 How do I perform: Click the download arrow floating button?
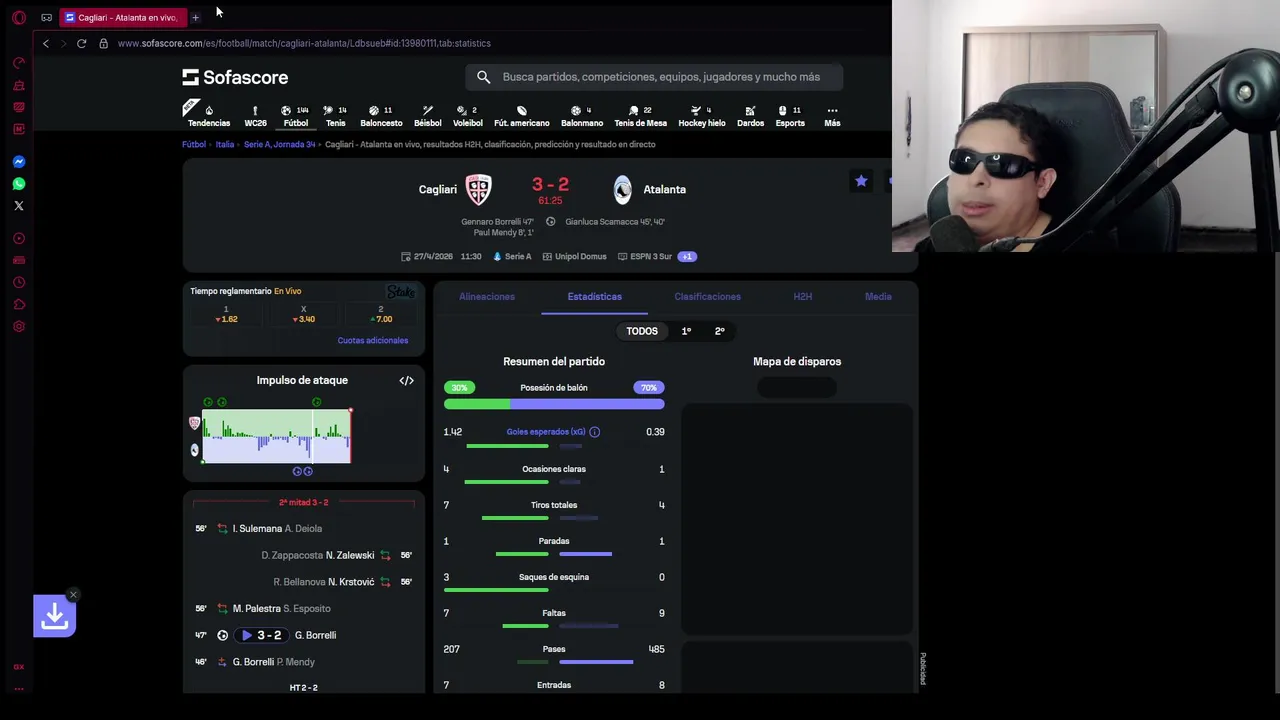click(x=54, y=616)
